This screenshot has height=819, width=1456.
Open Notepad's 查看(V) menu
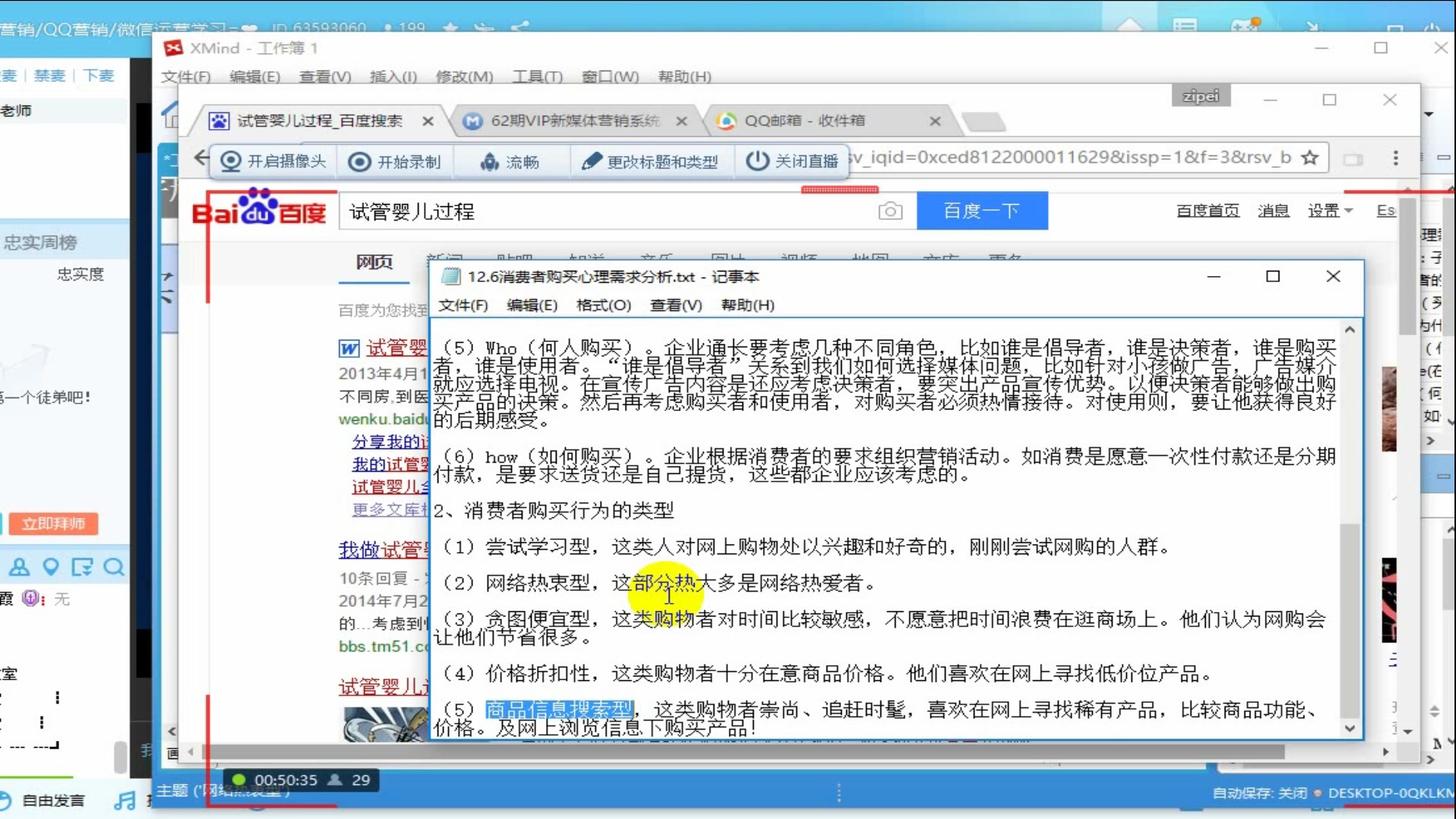point(675,305)
